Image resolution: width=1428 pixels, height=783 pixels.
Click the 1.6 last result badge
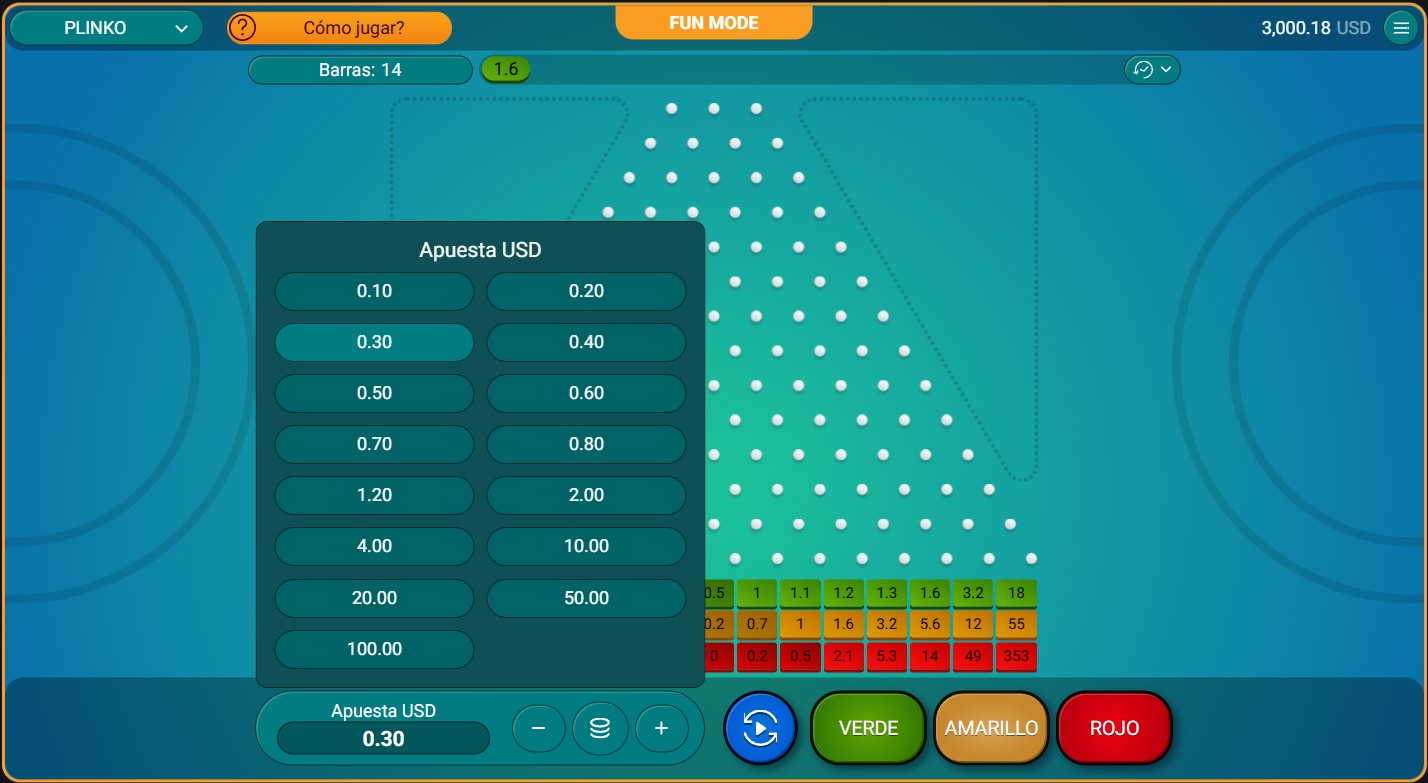point(506,69)
